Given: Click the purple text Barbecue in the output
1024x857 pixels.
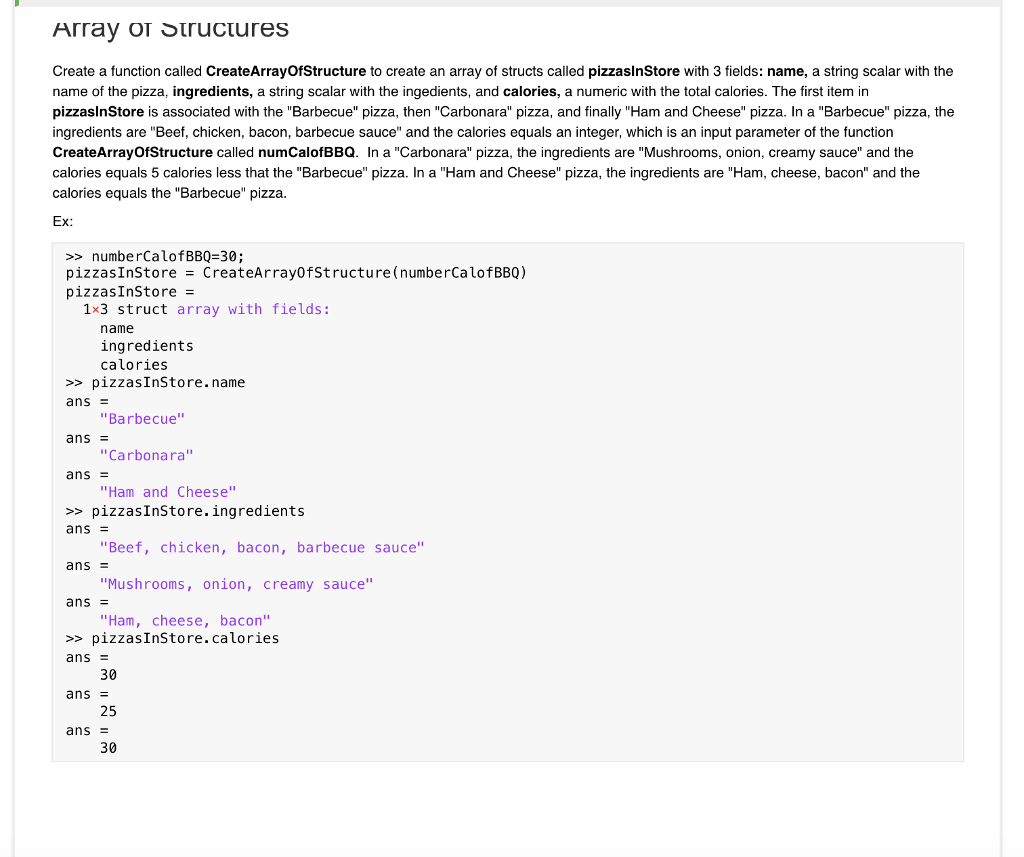Looking at the screenshot, I should [142, 418].
